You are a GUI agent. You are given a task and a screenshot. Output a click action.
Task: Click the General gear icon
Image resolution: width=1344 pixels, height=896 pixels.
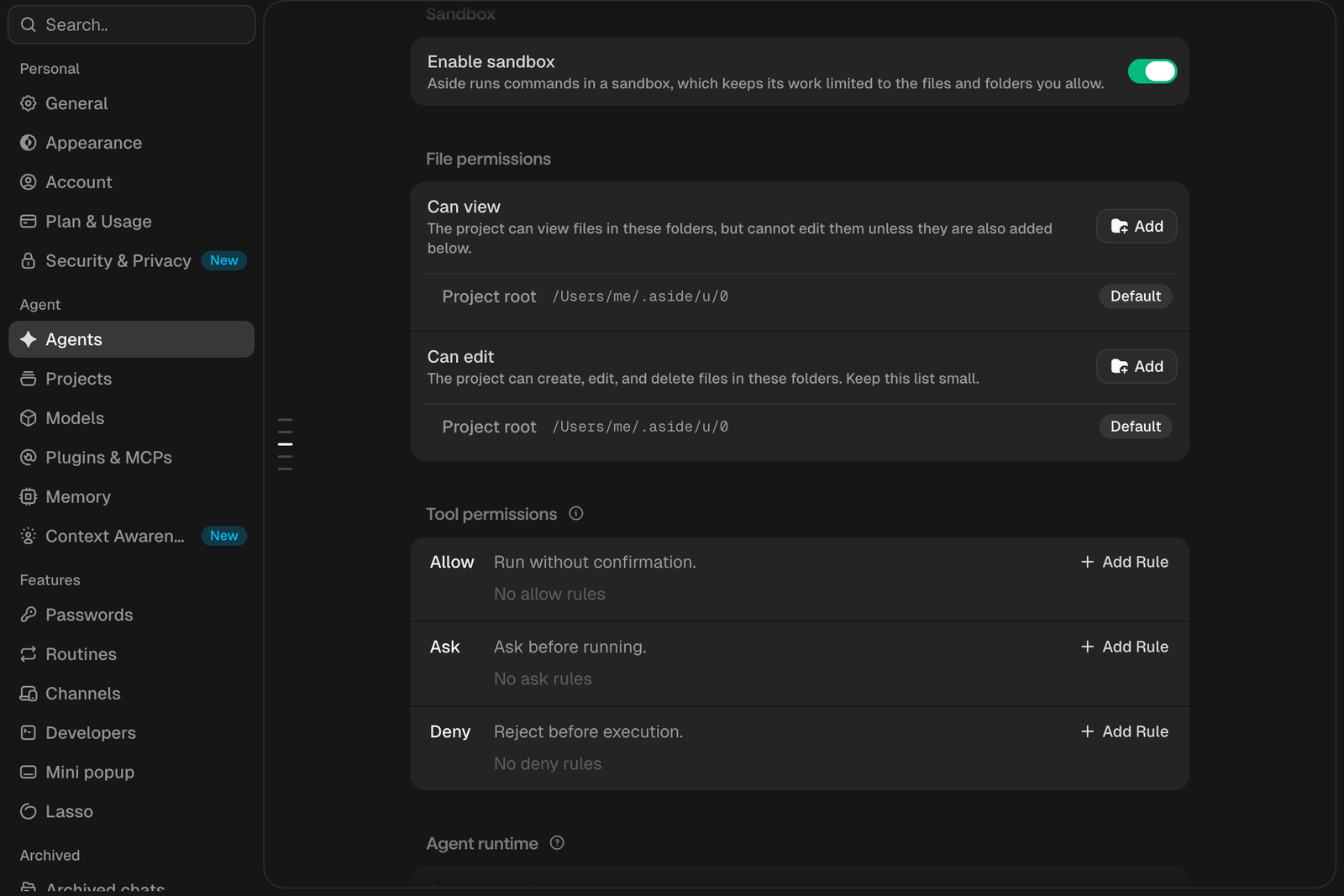[29, 103]
